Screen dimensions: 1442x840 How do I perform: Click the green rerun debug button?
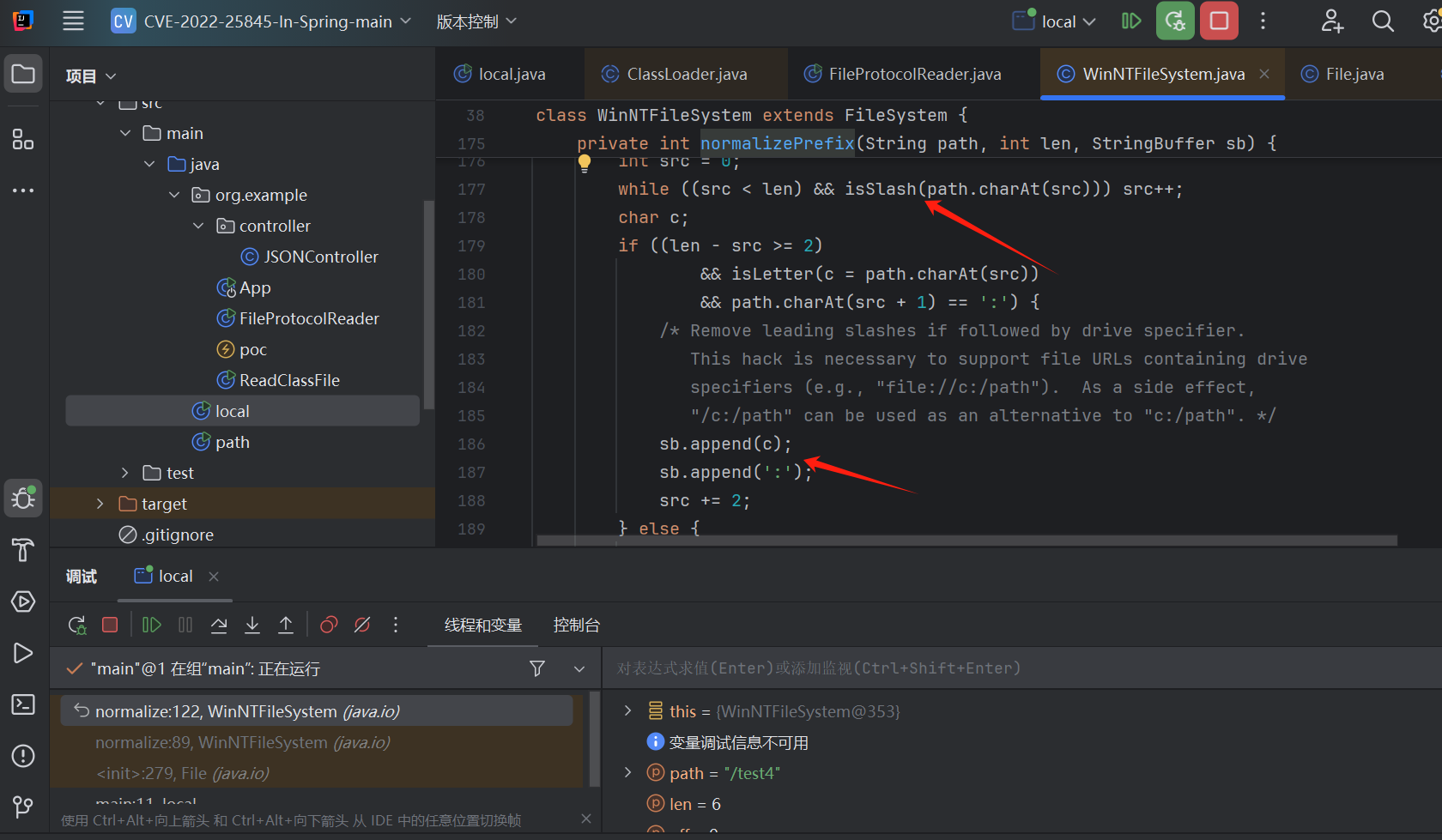tap(1175, 21)
